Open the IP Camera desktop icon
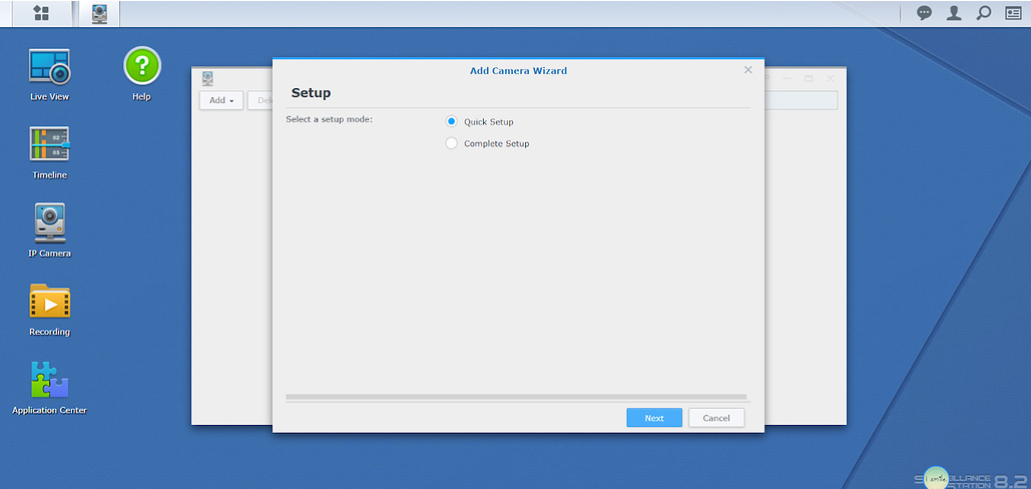The image size is (1031, 489). click(x=49, y=222)
